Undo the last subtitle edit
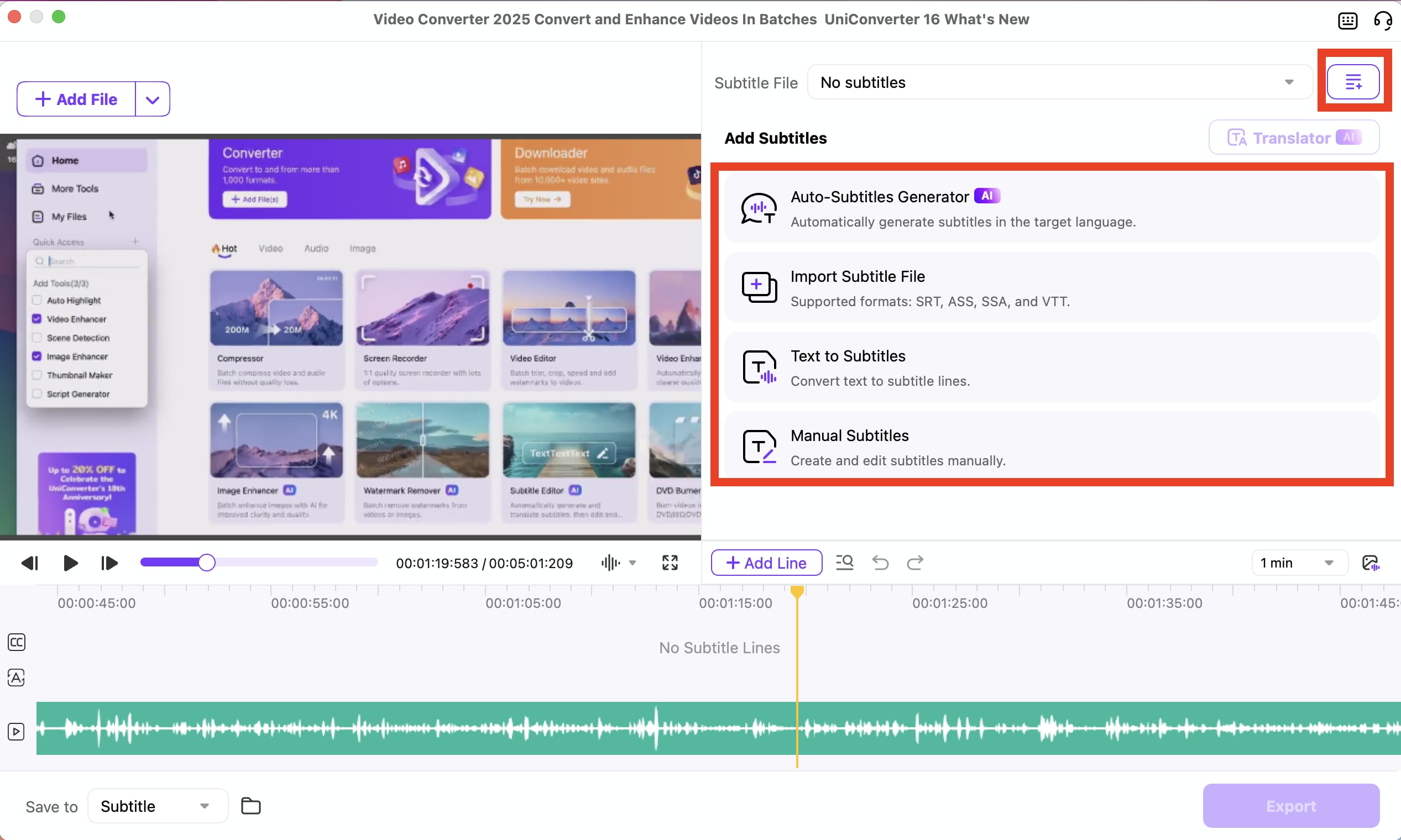This screenshot has width=1401, height=840. (x=880, y=562)
